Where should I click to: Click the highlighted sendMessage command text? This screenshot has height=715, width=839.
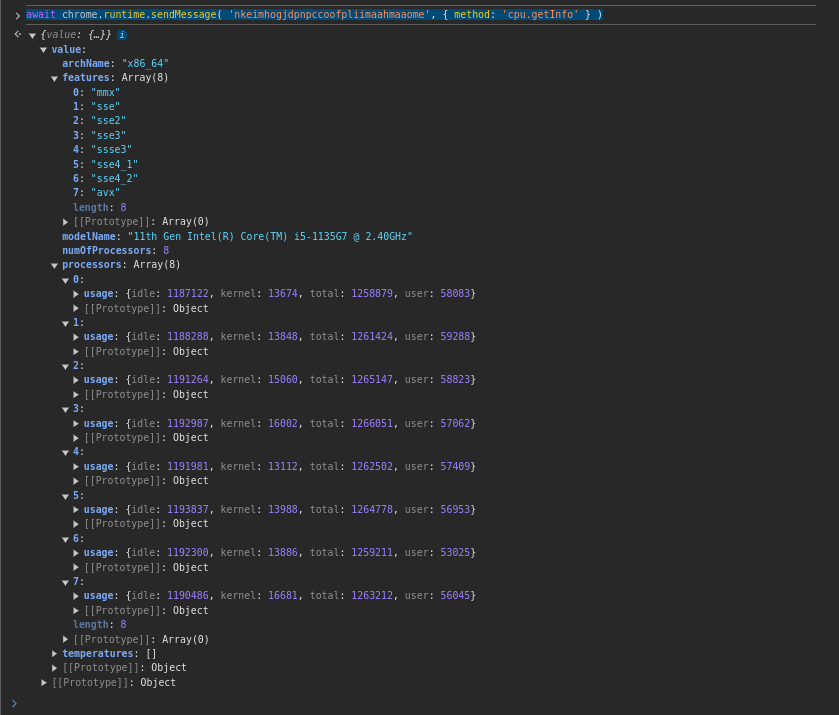300,13
